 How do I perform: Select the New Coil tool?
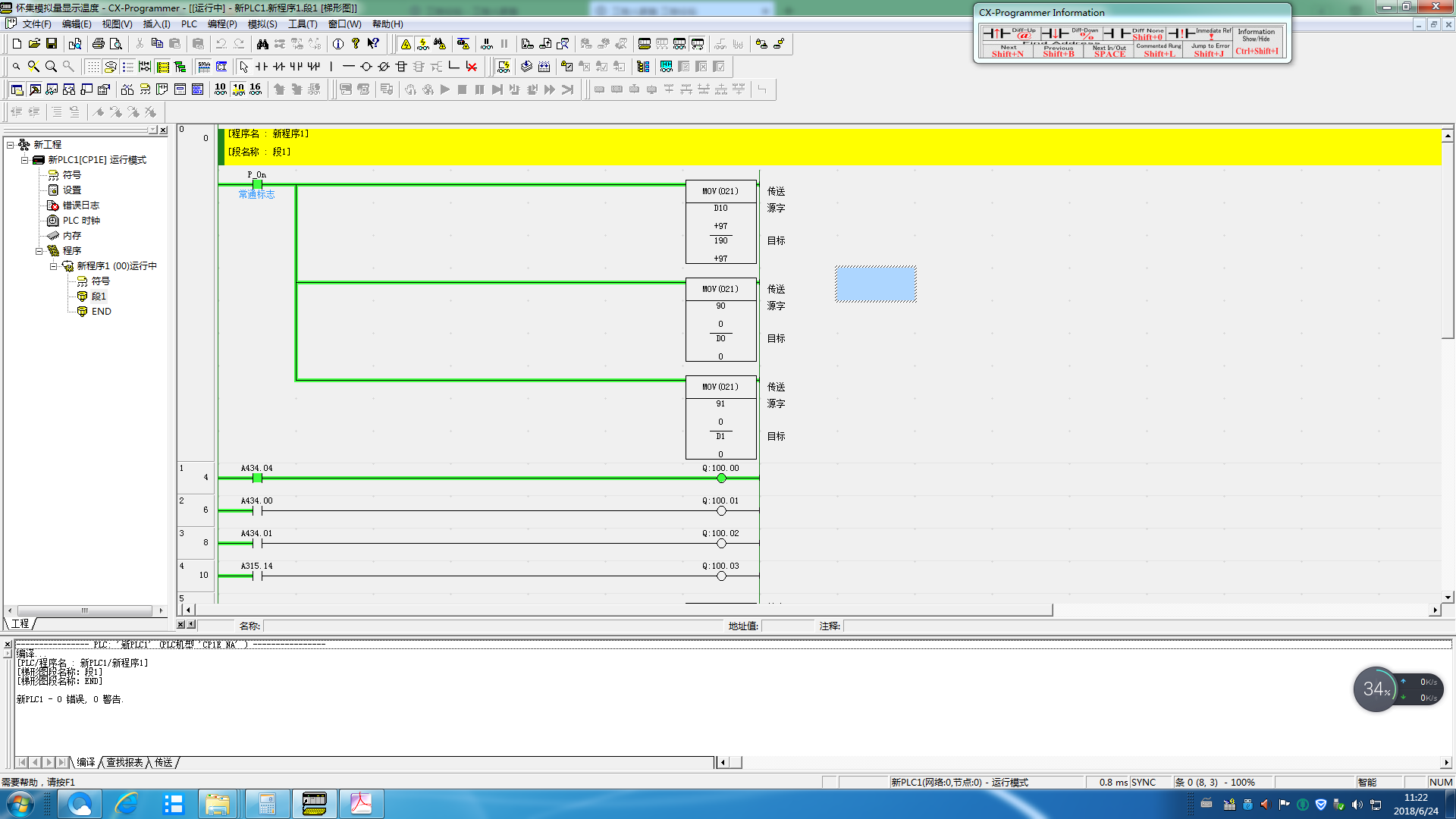(366, 67)
